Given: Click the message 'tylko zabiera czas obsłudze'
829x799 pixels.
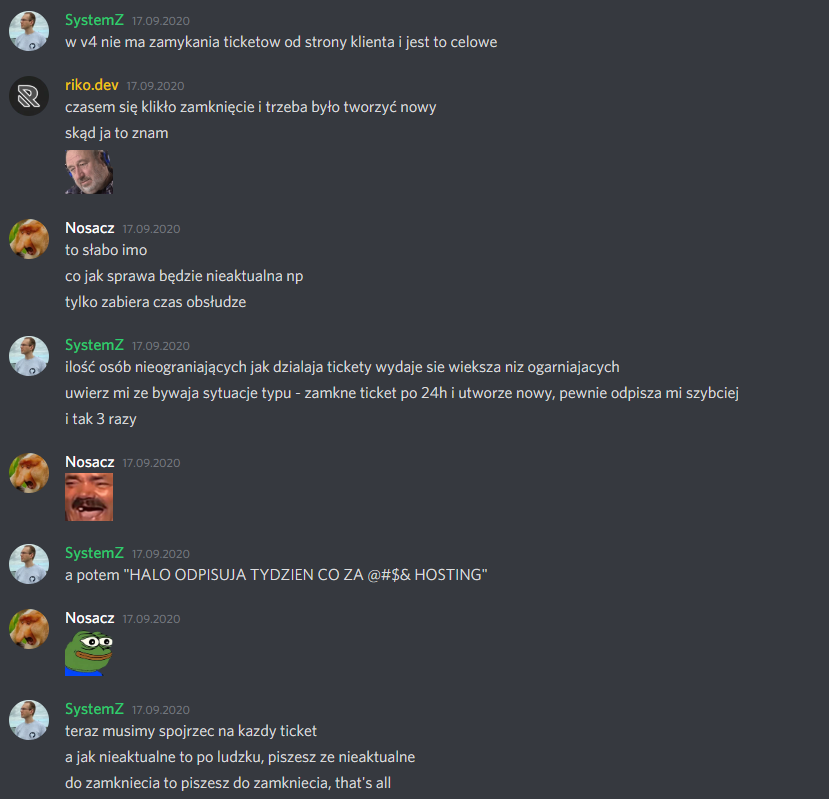Looking at the screenshot, I should click(155, 302).
